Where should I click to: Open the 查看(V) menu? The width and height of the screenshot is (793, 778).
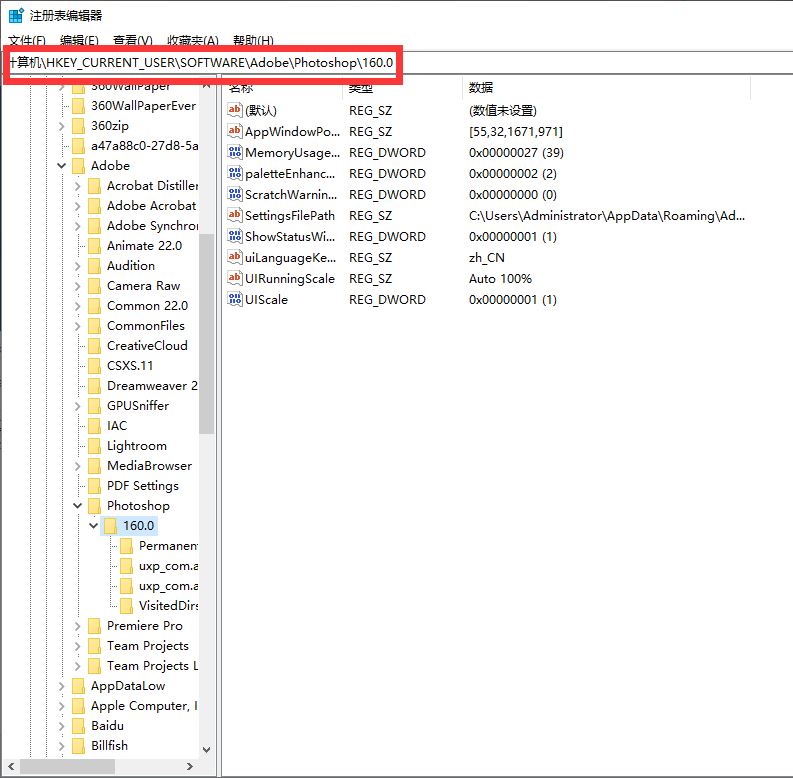tap(133, 40)
